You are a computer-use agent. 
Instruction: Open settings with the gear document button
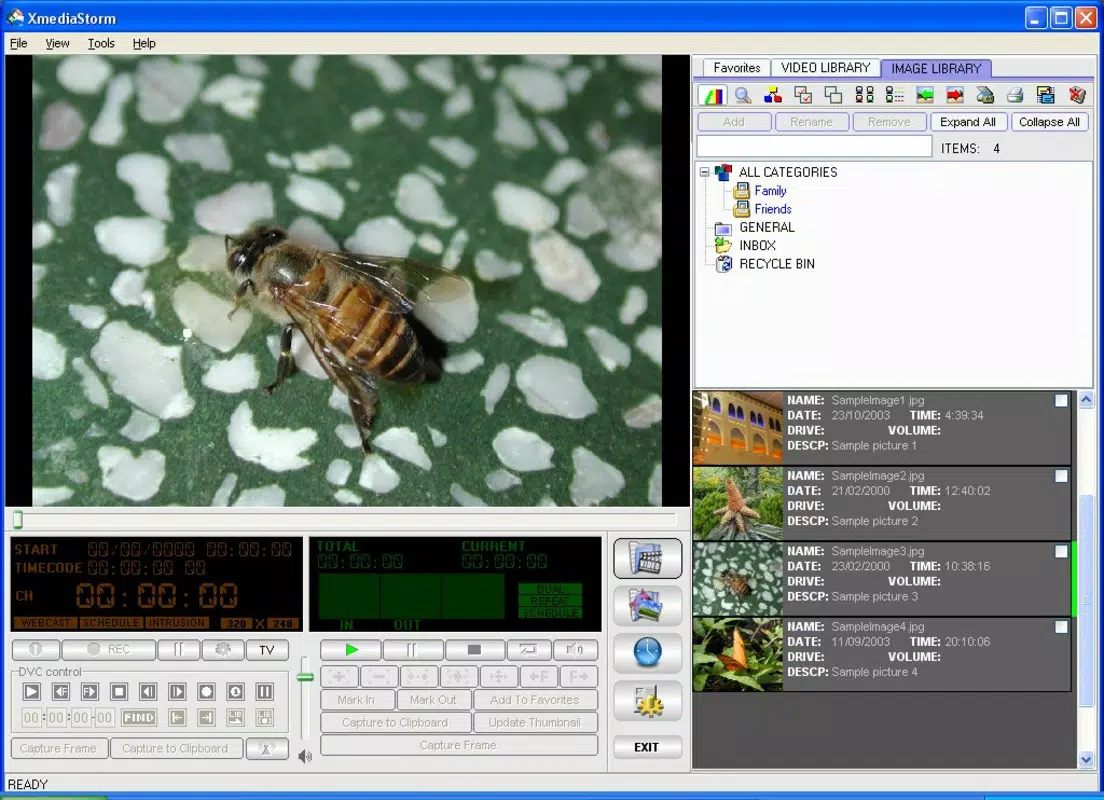pyautogui.click(x=648, y=701)
